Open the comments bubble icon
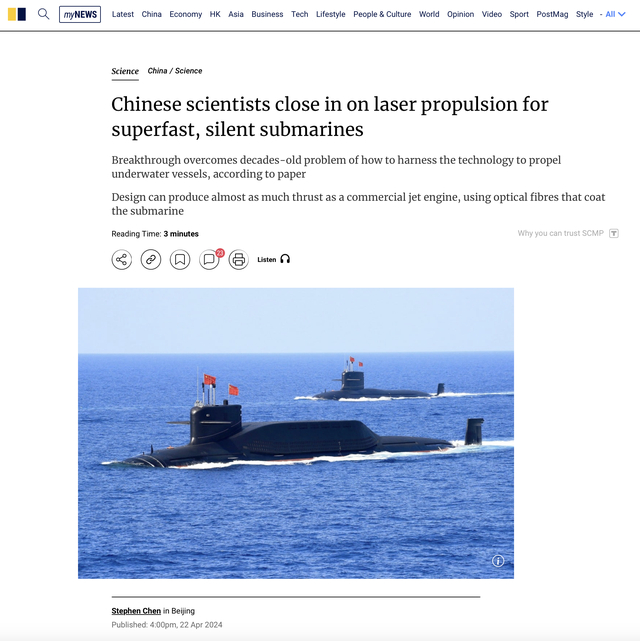This screenshot has height=641, width=640. 209,260
